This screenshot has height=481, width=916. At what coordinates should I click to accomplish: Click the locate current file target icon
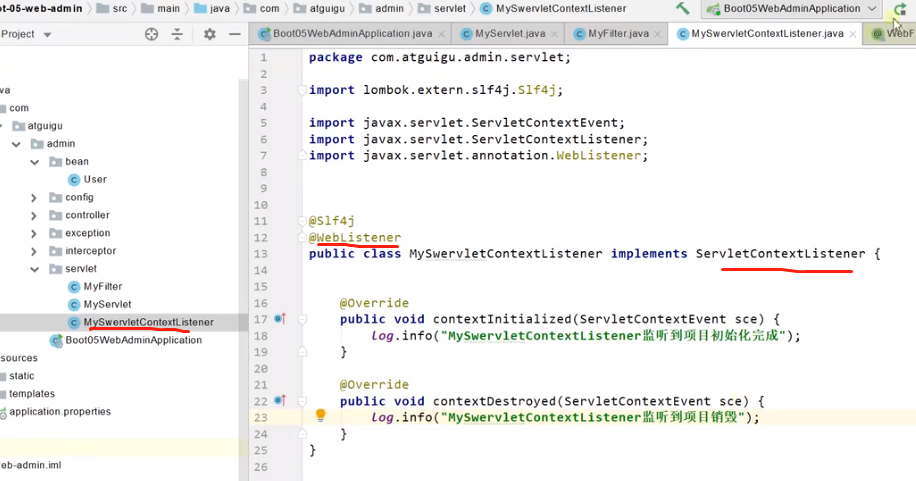pyautogui.click(x=151, y=34)
